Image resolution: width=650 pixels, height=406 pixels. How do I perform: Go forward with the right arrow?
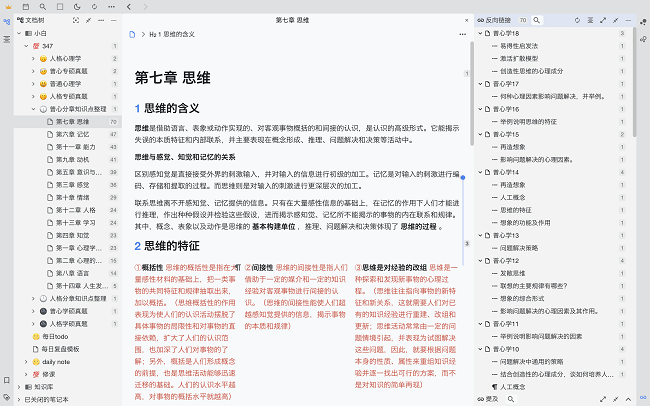(145, 7)
